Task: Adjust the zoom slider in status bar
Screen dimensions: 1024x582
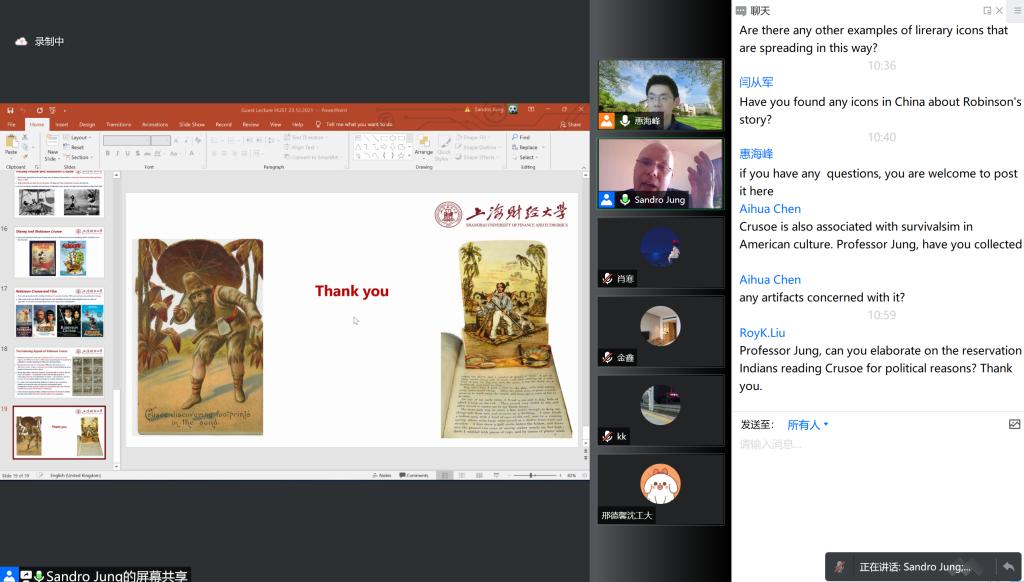Action: 530,475
